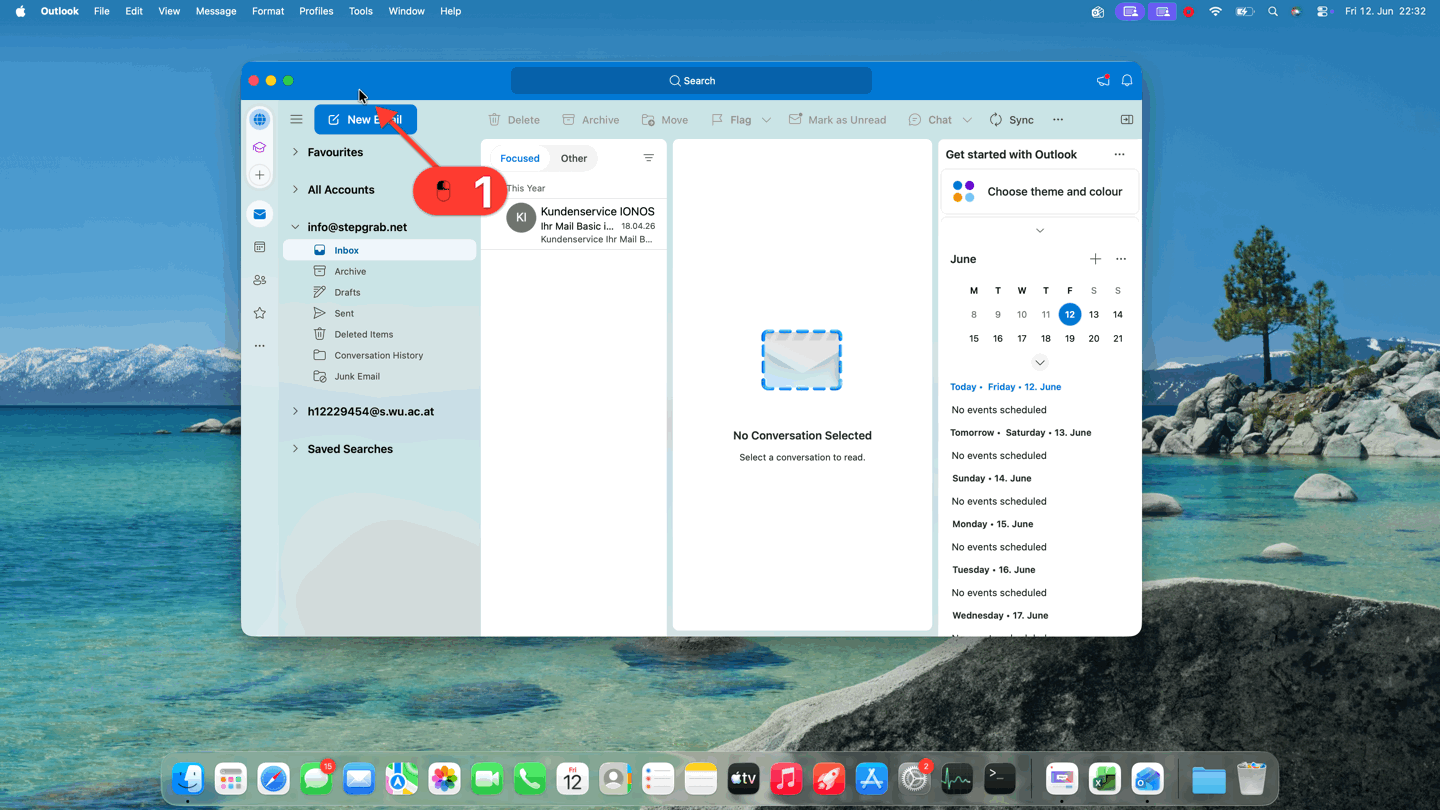Open the Profiles menu
The image size is (1440, 810).
(x=316, y=11)
